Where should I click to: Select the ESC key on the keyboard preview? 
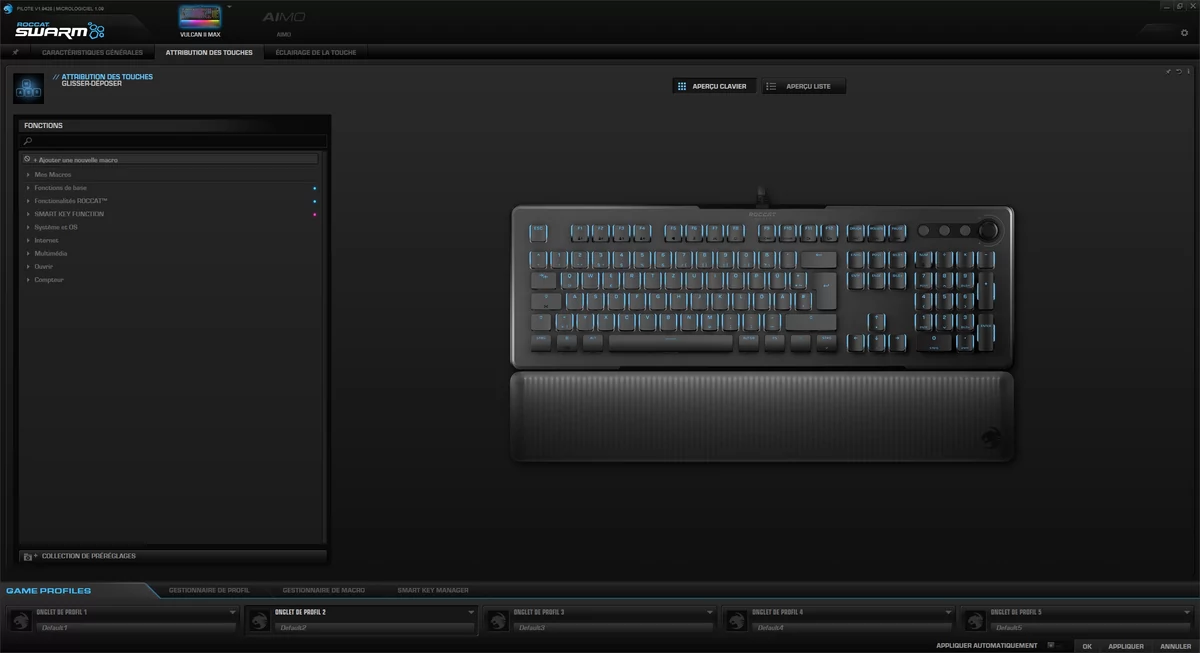540,232
